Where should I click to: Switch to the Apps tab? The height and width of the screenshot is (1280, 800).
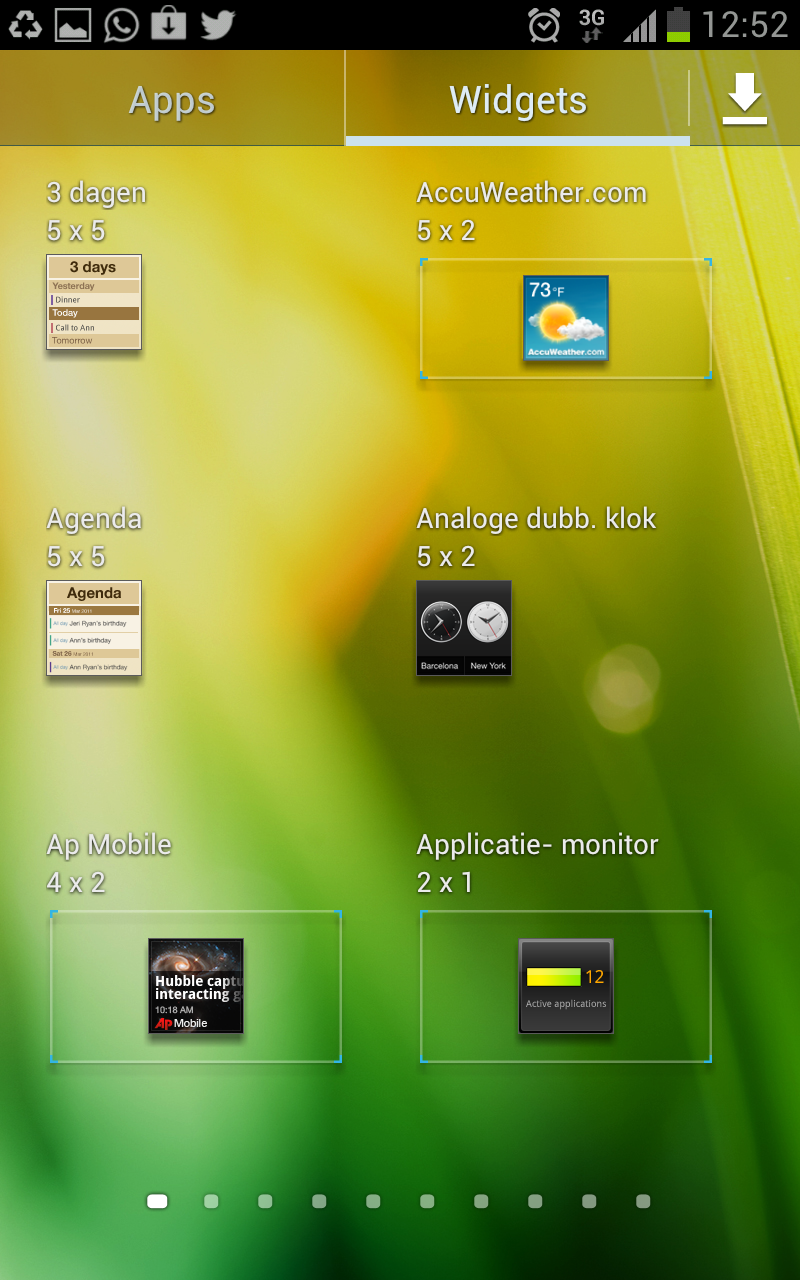click(x=172, y=100)
